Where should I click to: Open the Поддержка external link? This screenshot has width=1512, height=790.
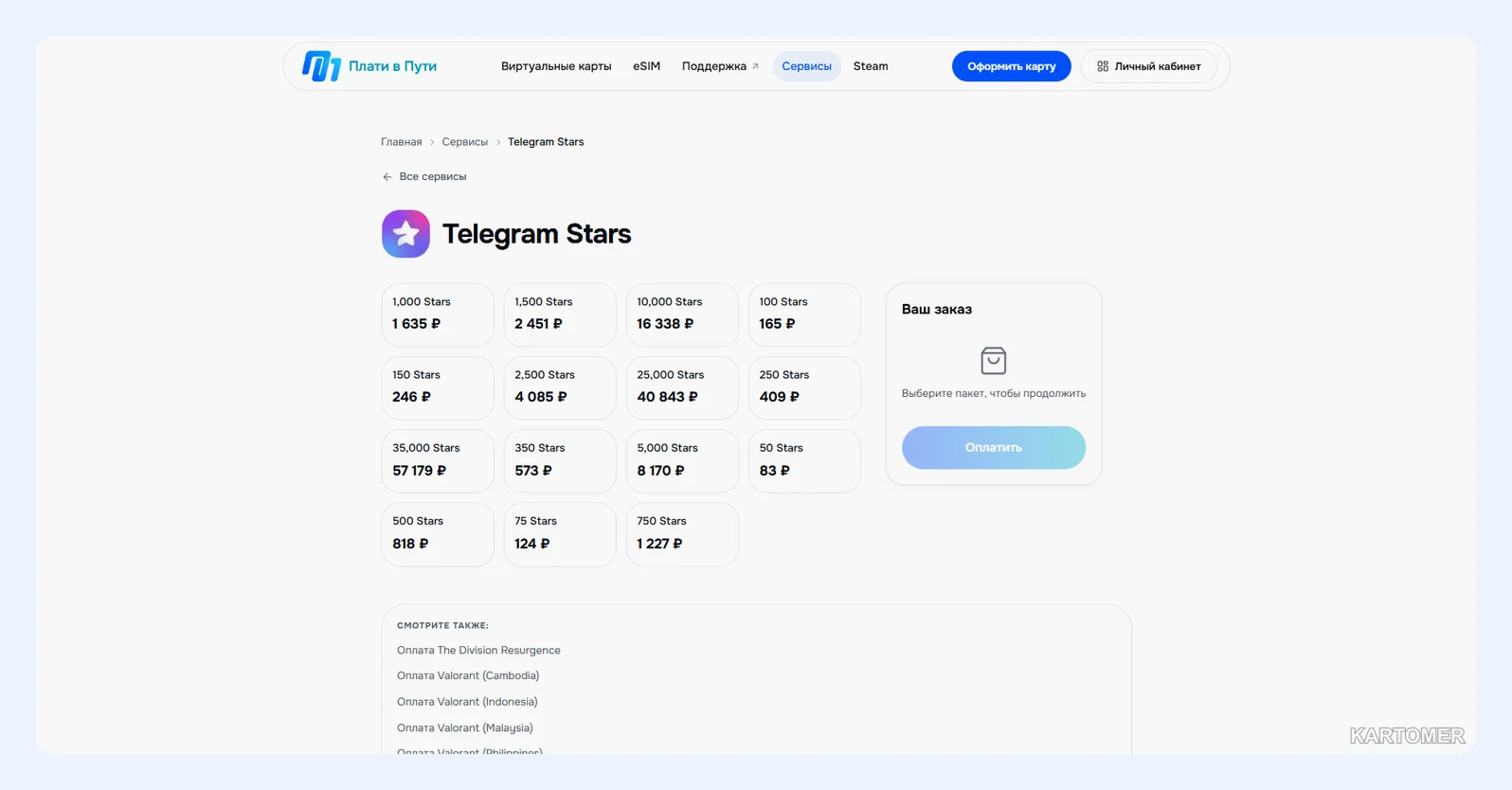click(720, 66)
